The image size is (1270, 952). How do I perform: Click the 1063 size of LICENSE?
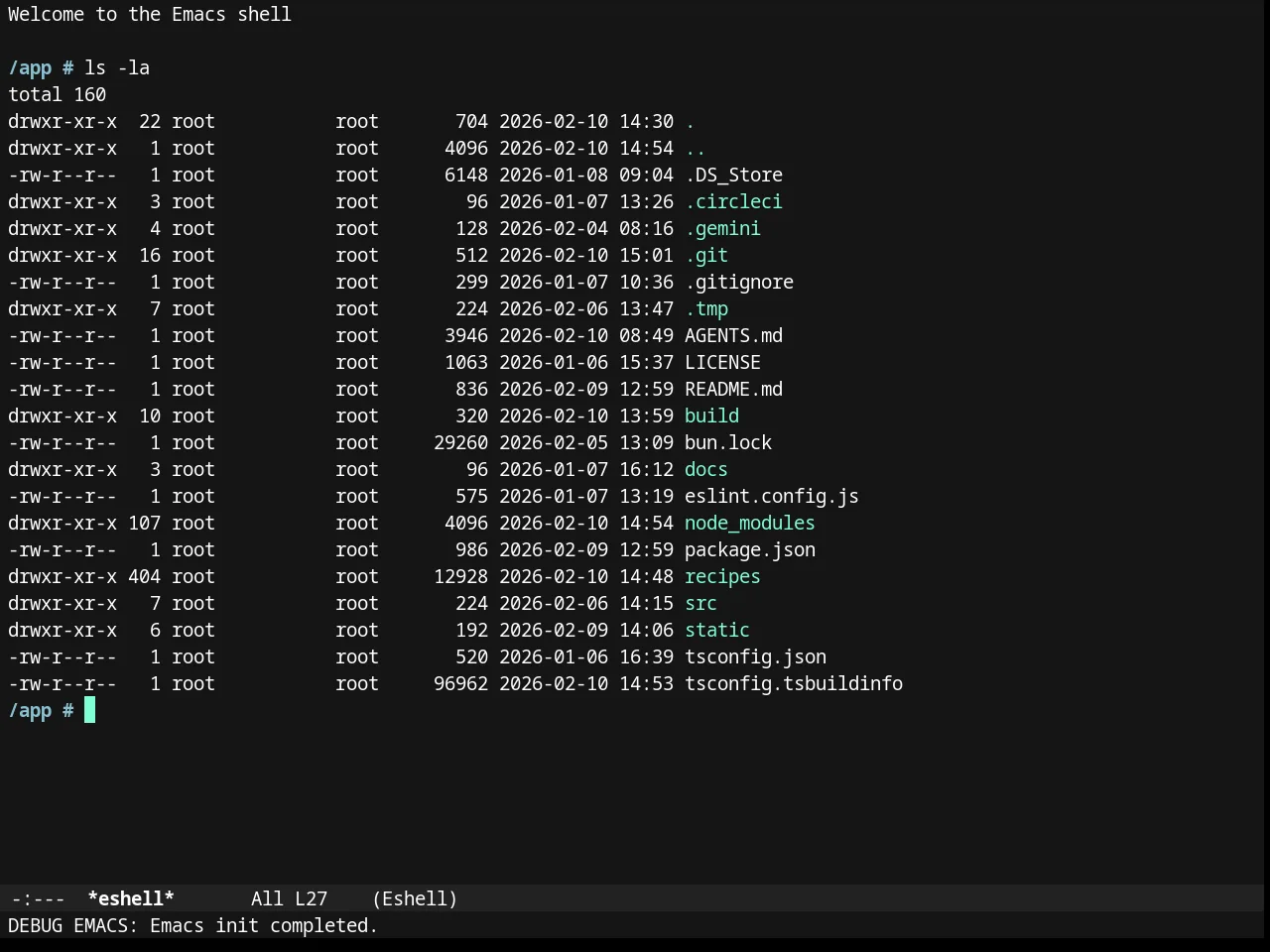coord(466,363)
